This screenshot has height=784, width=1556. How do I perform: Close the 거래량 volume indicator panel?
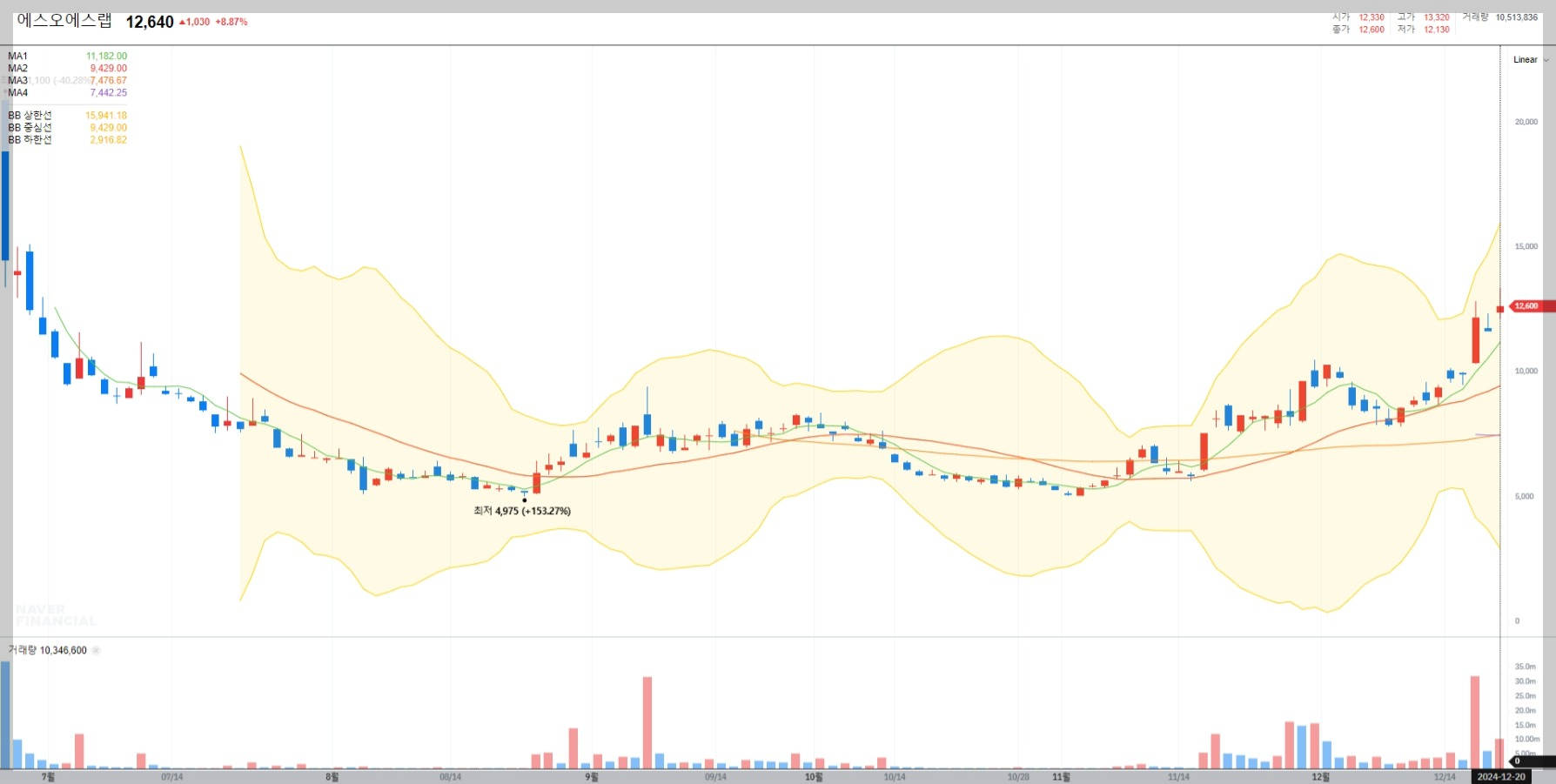[96, 650]
